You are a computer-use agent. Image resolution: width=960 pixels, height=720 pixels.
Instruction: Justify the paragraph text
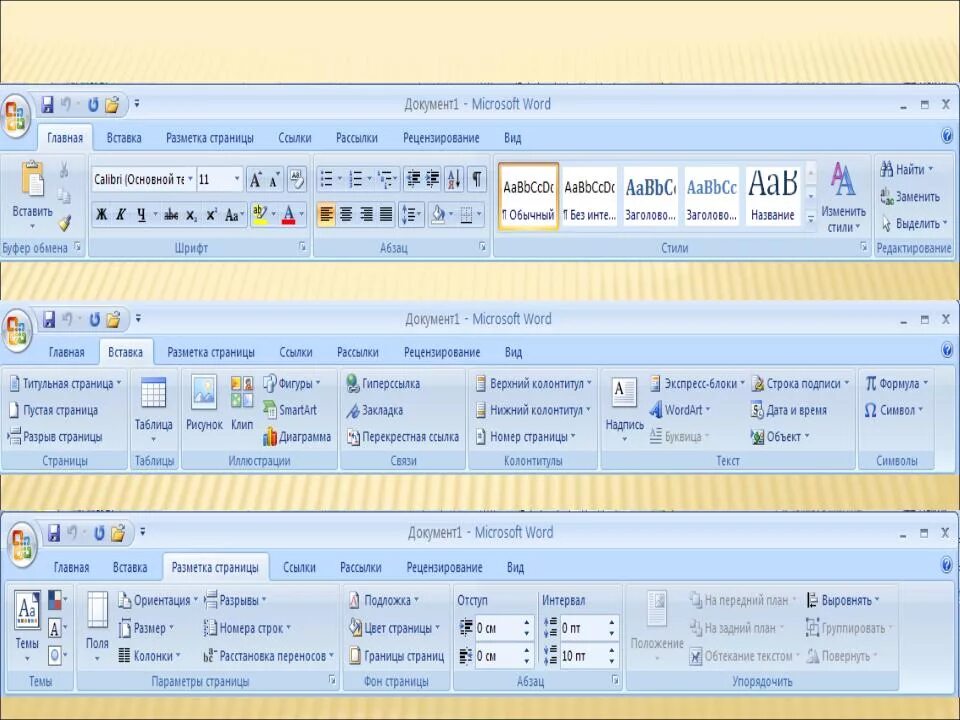tap(386, 214)
